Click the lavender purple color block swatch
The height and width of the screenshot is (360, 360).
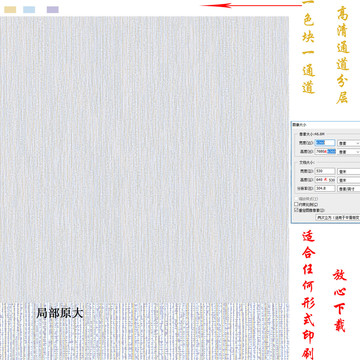53,10
